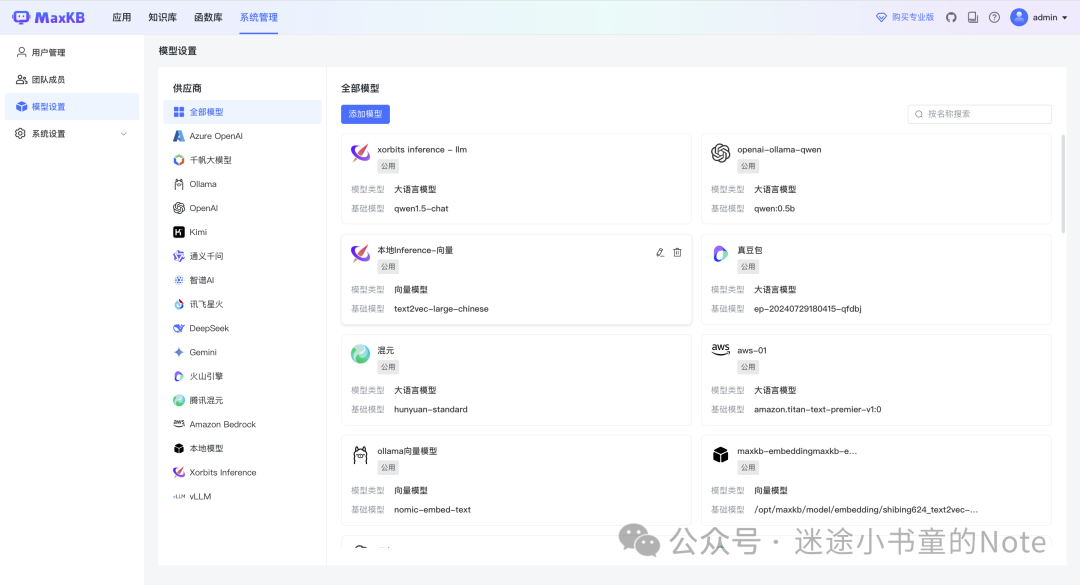
Task: Click the 添加模型 button
Action: click(365, 114)
